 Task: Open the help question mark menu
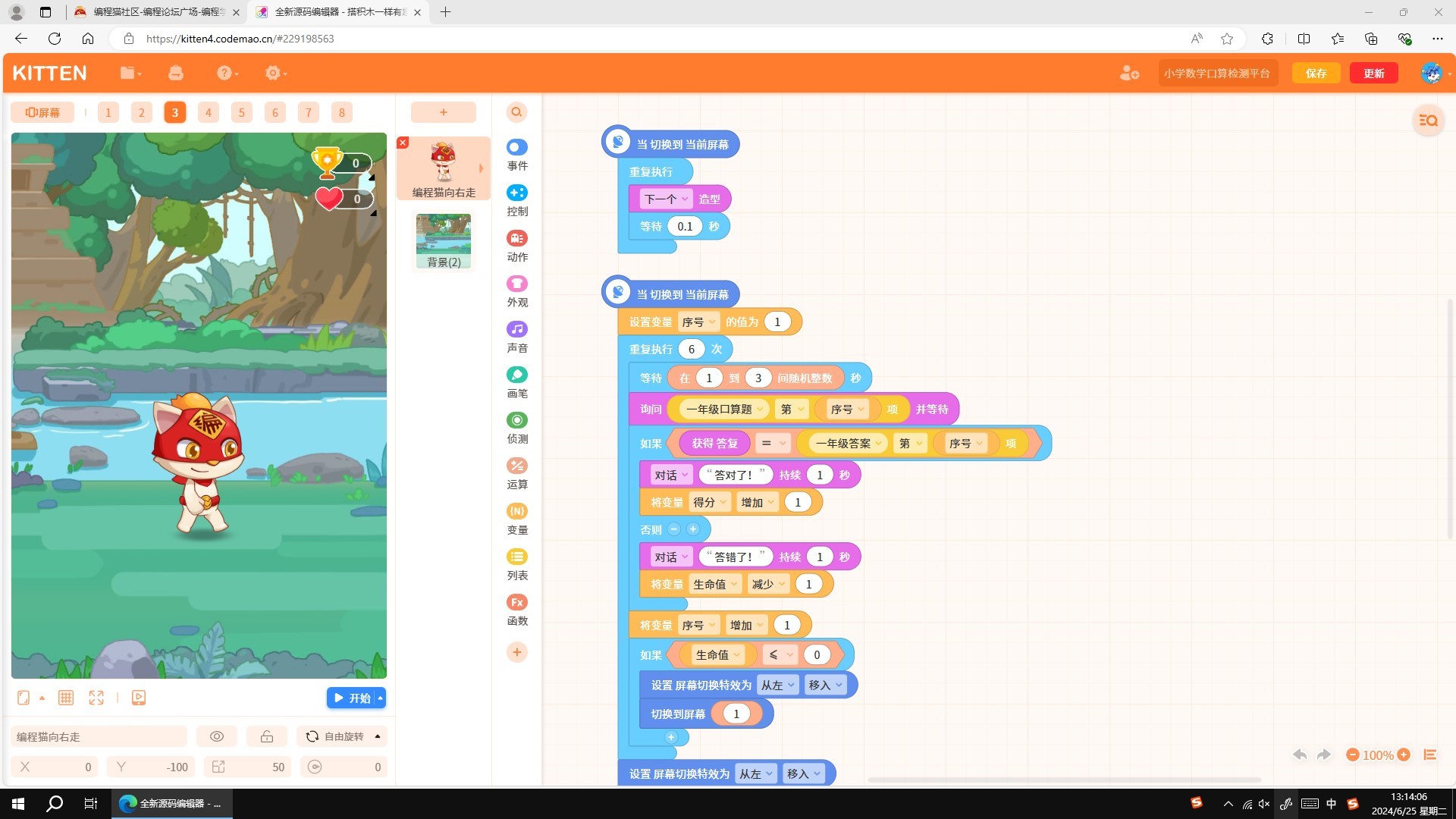coord(227,73)
